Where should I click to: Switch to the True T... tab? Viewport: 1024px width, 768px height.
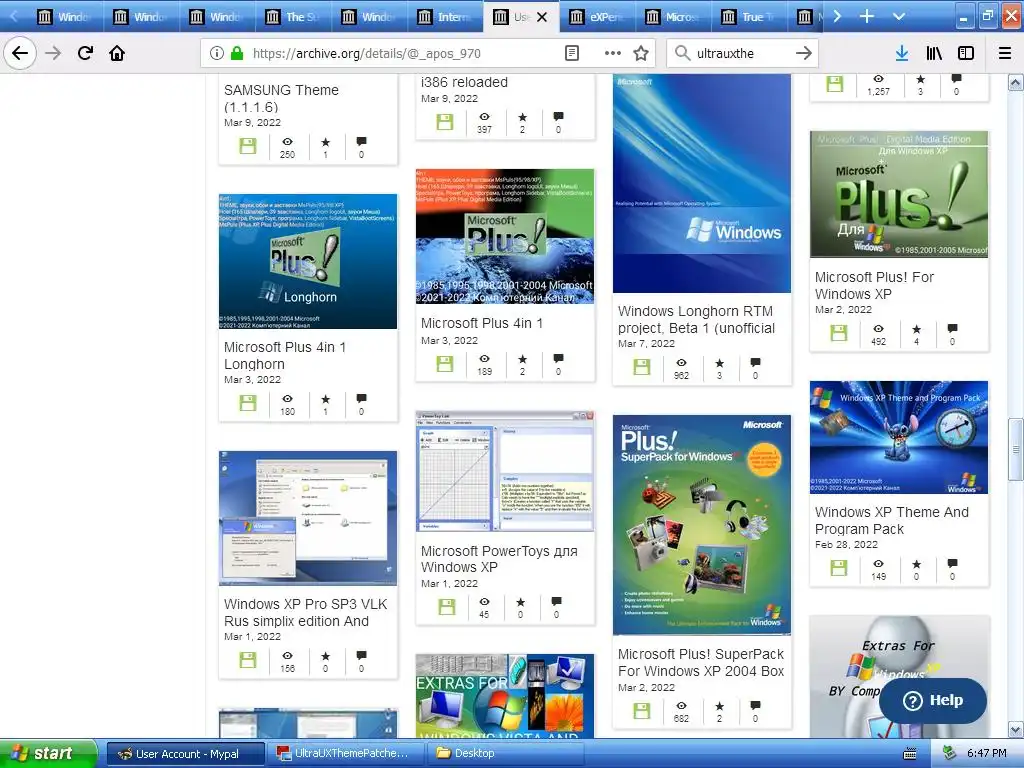click(x=750, y=17)
